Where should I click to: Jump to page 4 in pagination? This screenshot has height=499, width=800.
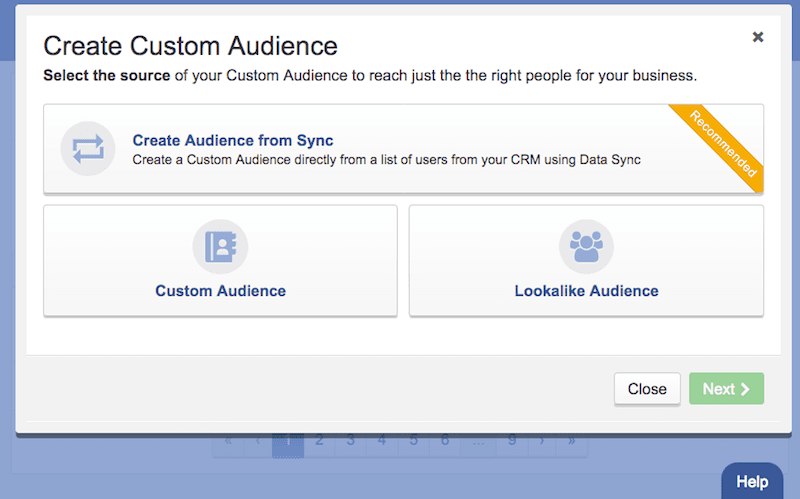[x=381, y=440]
